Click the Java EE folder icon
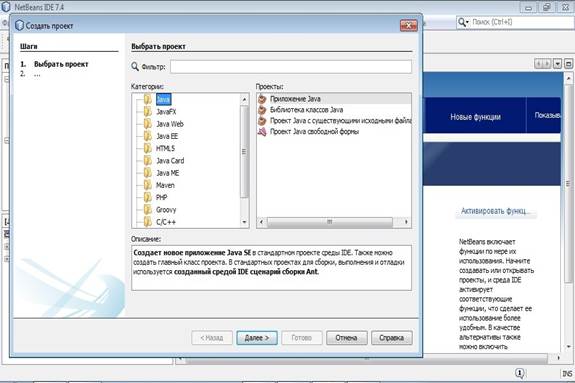 [148, 136]
